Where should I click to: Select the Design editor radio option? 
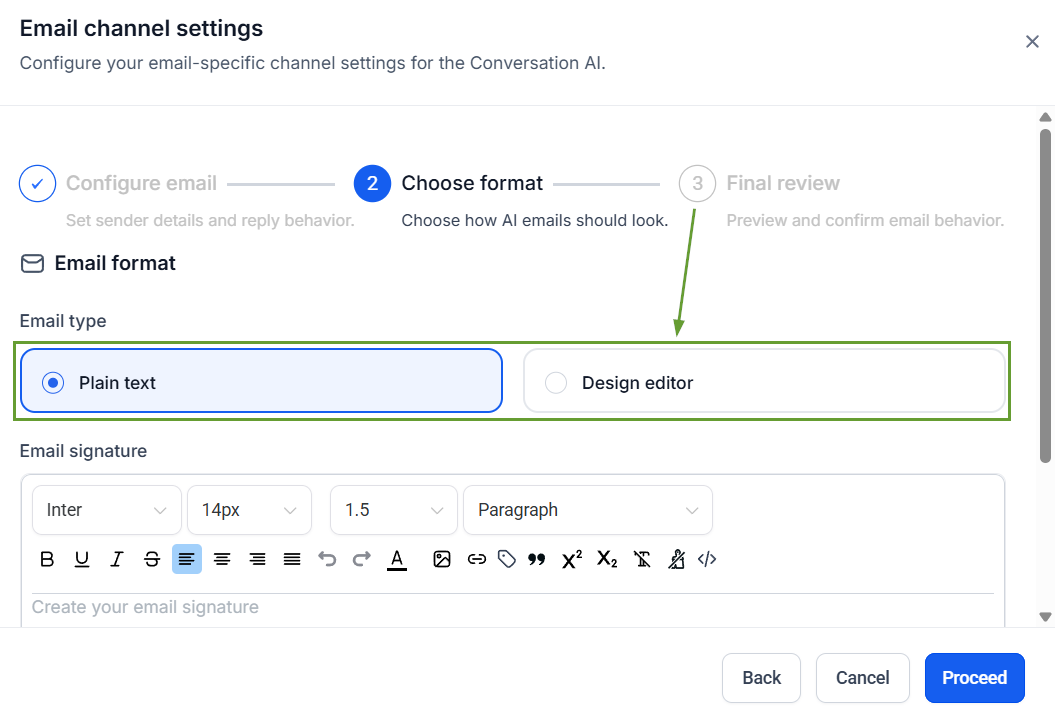pyautogui.click(x=556, y=383)
